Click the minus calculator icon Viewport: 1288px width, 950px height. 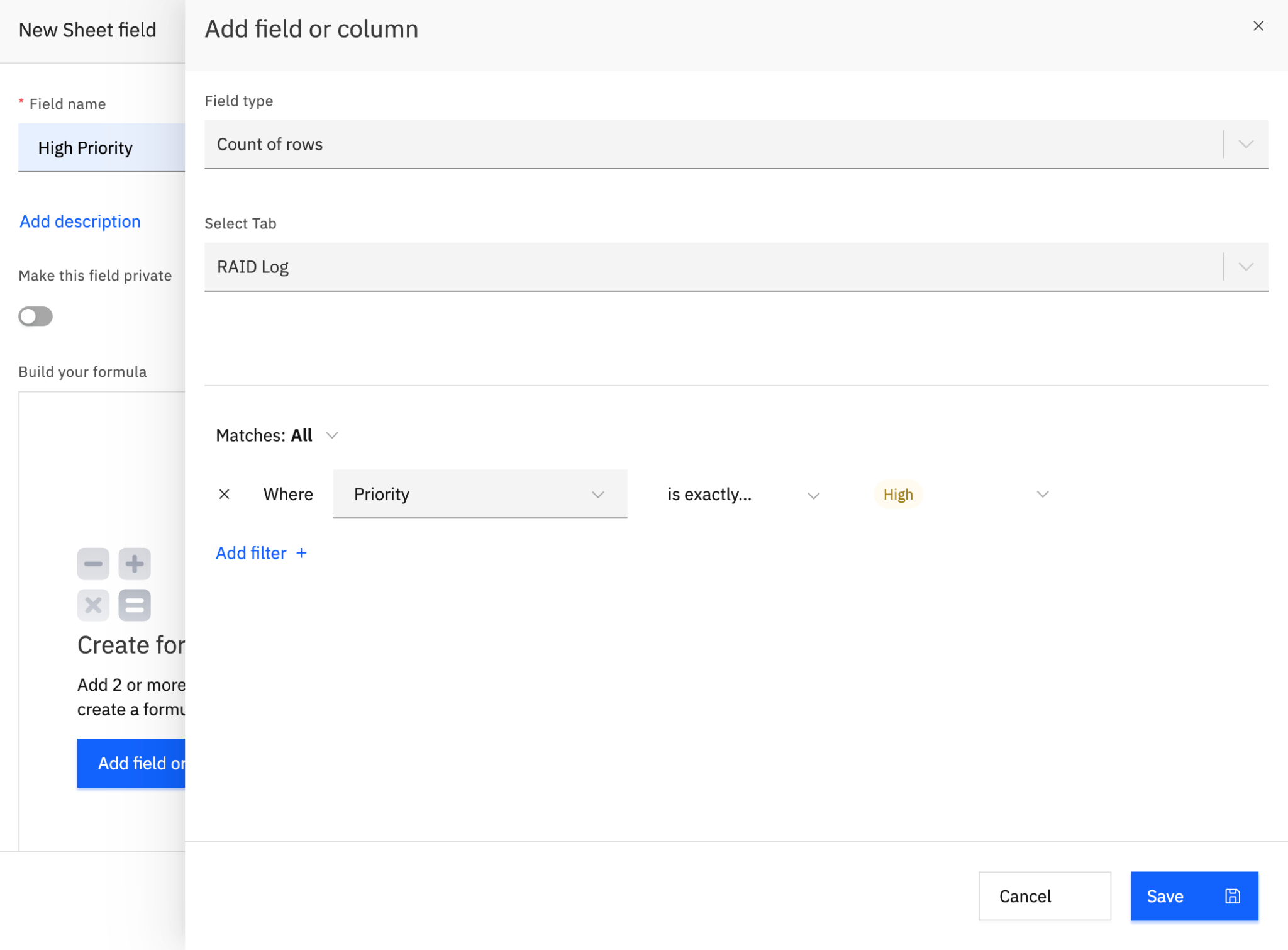coord(93,564)
